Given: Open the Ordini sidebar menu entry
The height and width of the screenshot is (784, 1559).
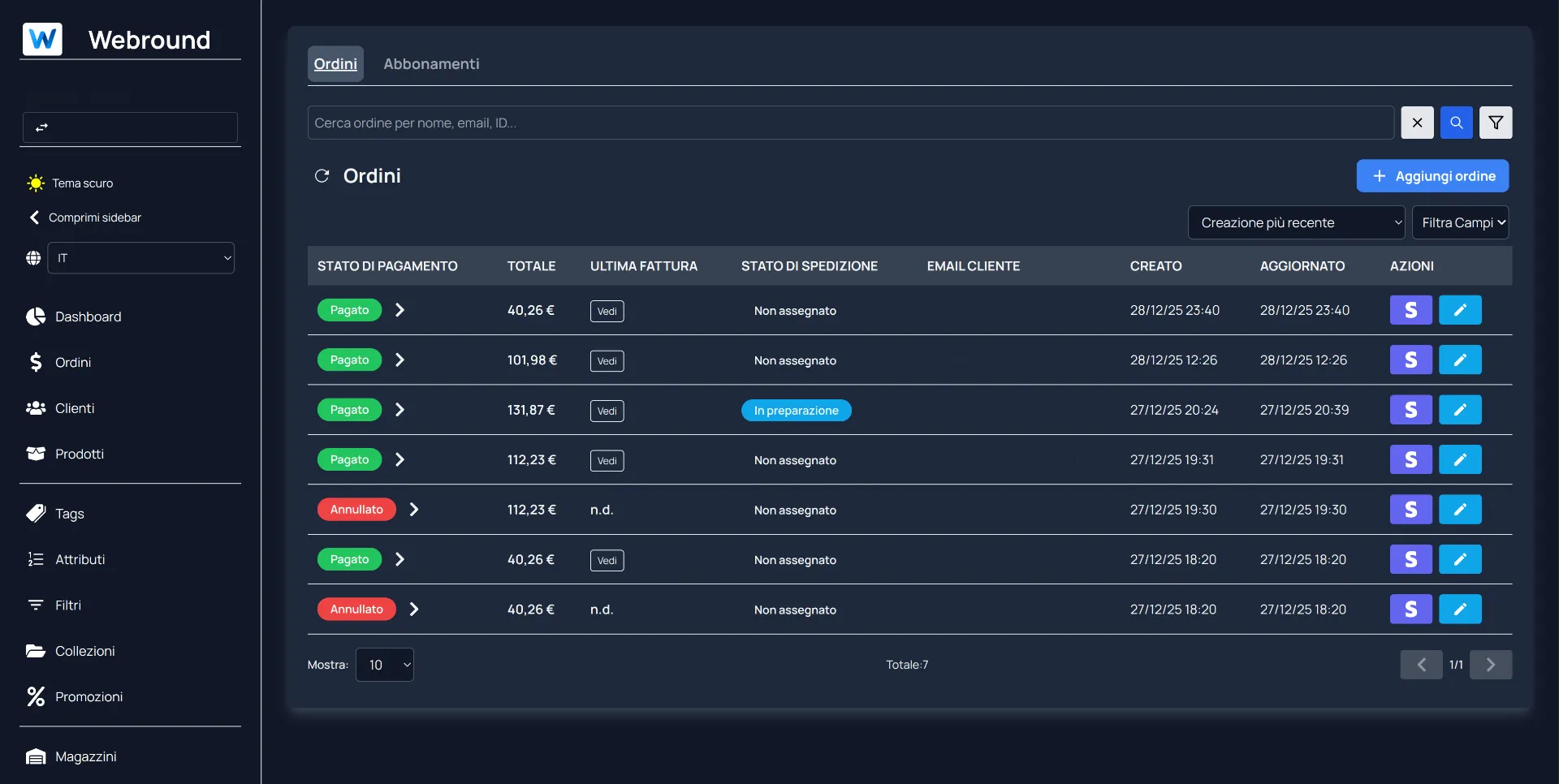Looking at the screenshot, I should [73, 362].
